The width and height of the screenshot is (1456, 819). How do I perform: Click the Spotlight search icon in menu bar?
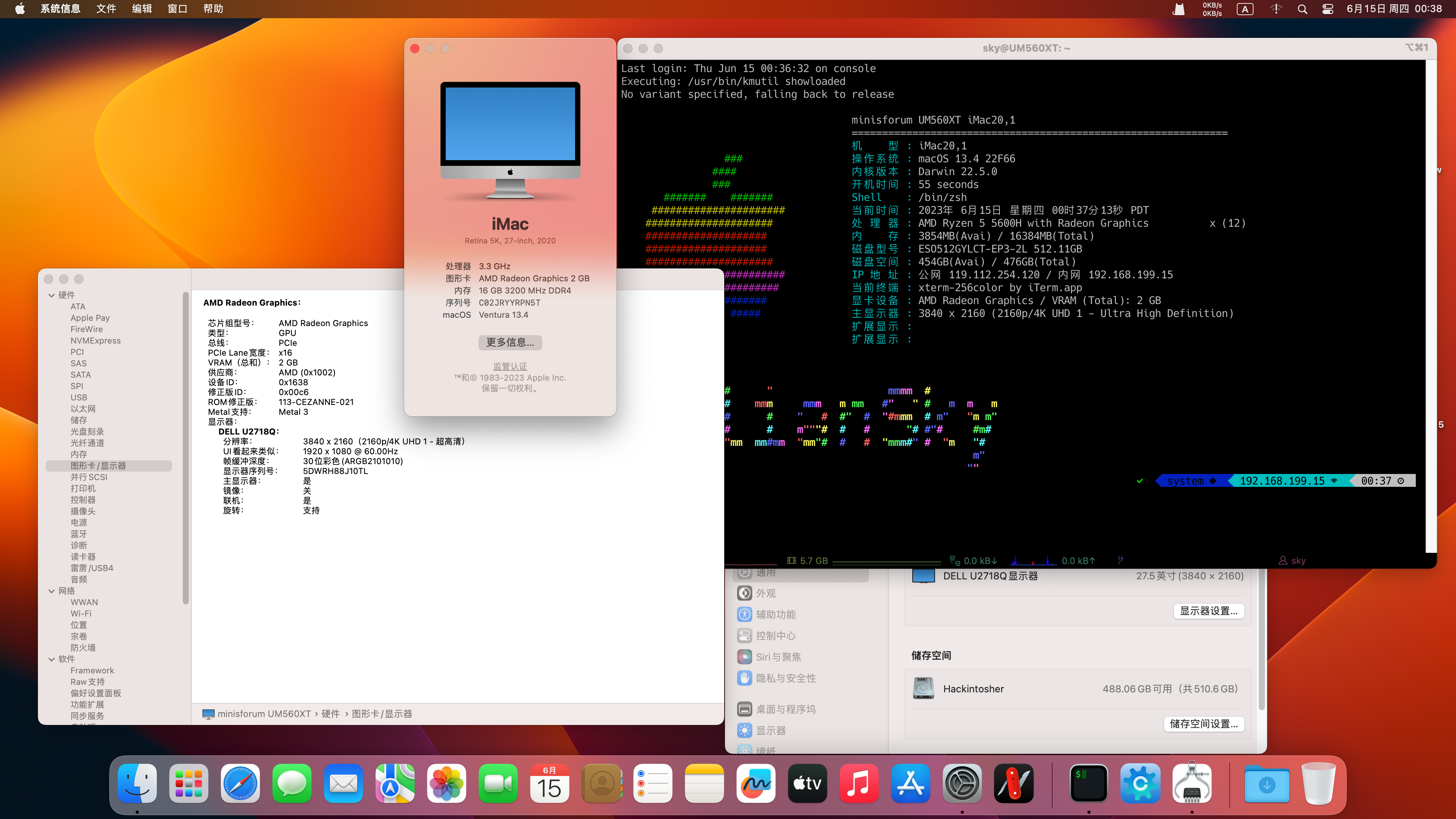[x=1302, y=9]
